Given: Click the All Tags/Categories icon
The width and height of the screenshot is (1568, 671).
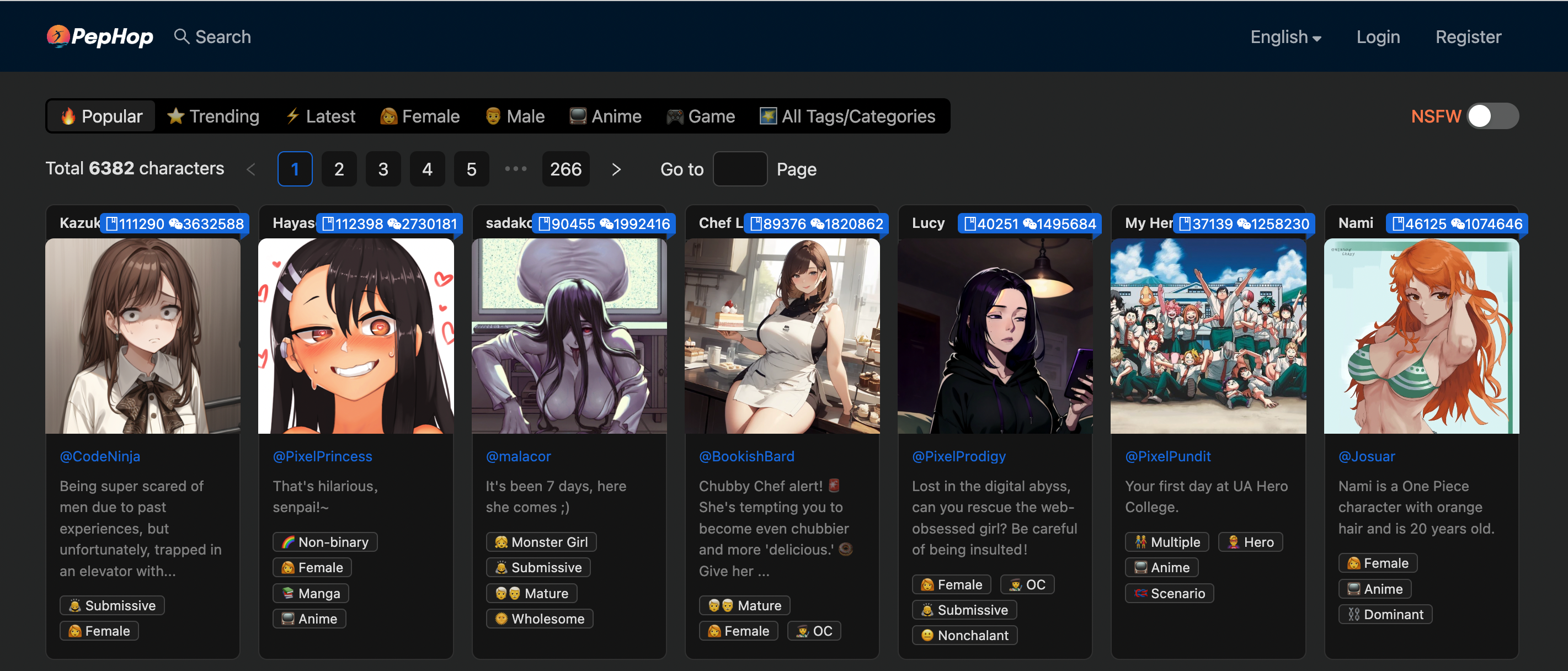Looking at the screenshot, I should click(767, 116).
